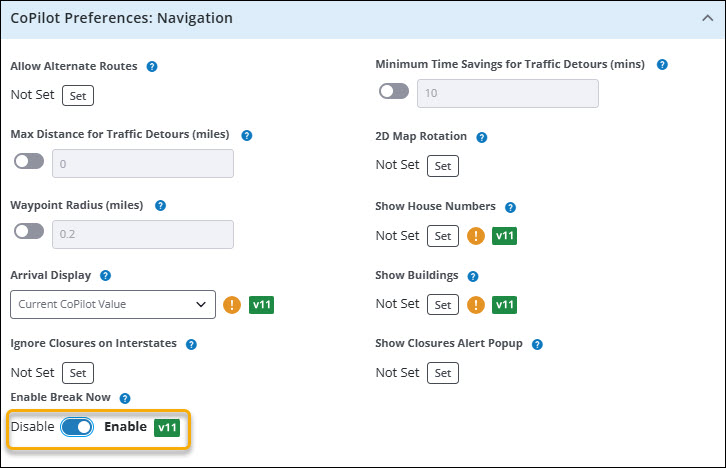This screenshot has width=726, height=468.
Task: Click help icon beside Show Closures Alert Popup
Action: click(538, 344)
